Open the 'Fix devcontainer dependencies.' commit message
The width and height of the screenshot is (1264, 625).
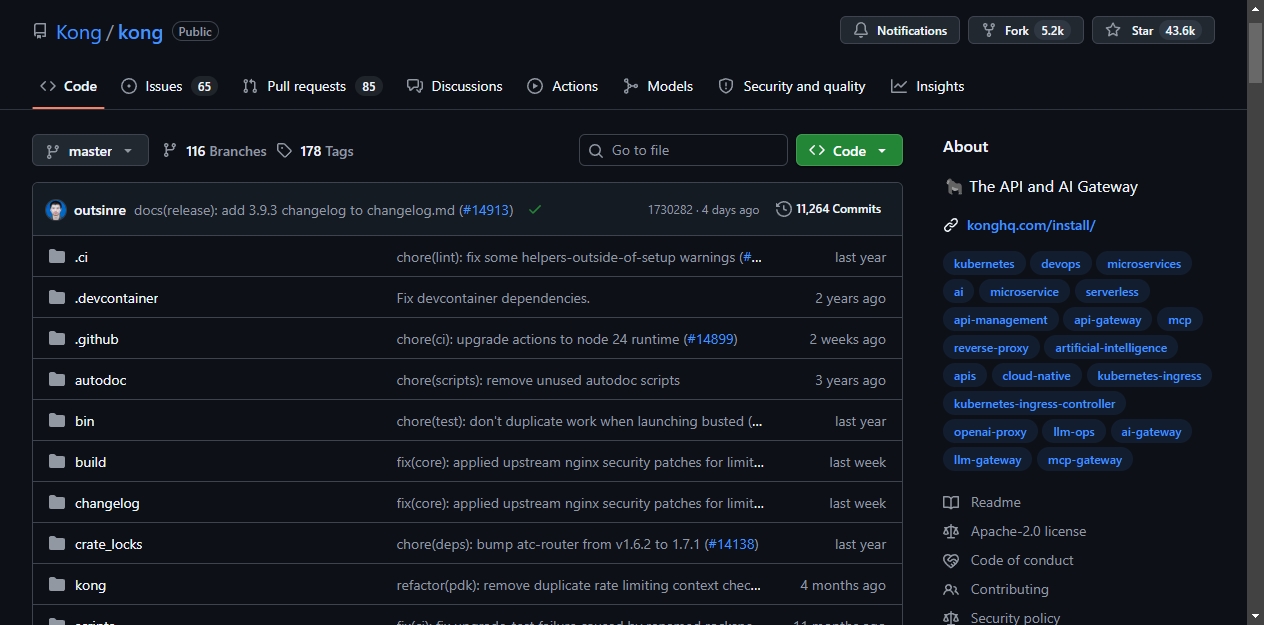pyautogui.click(x=493, y=298)
